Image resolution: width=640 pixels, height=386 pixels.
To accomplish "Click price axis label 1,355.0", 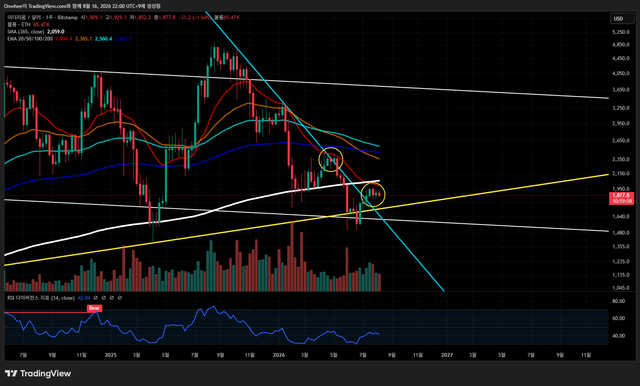I will [621, 247].
